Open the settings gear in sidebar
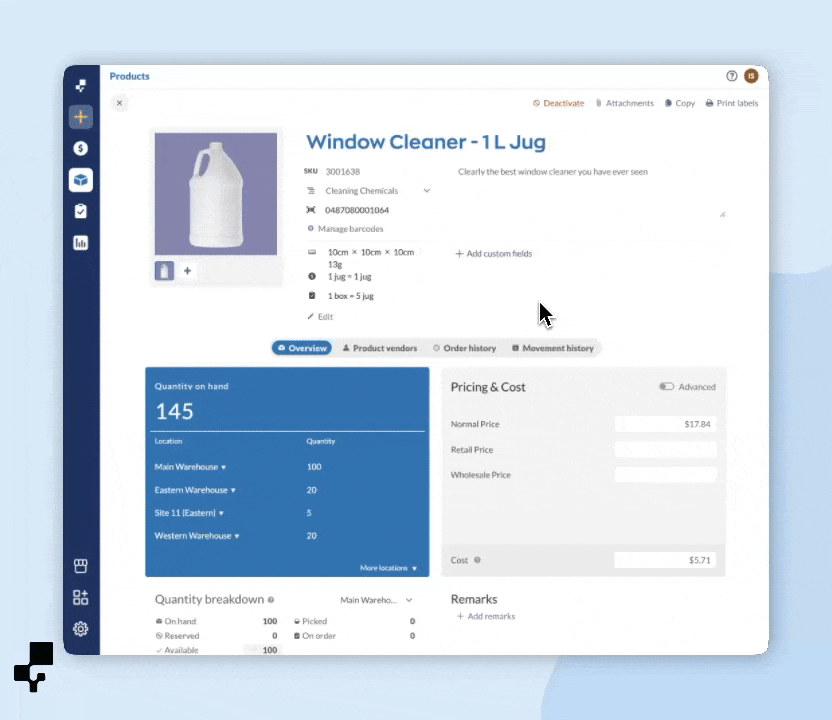 pyautogui.click(x=81, y=629)
